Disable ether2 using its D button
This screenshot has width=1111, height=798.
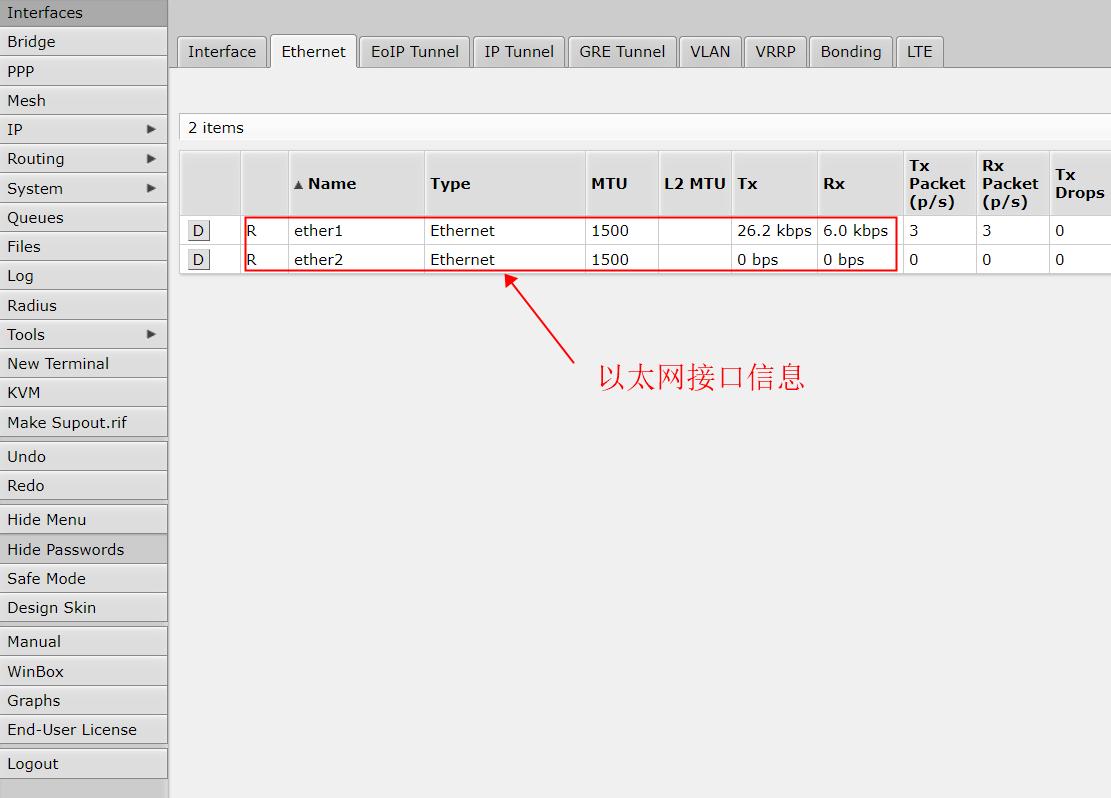click(x=198, y=260)
